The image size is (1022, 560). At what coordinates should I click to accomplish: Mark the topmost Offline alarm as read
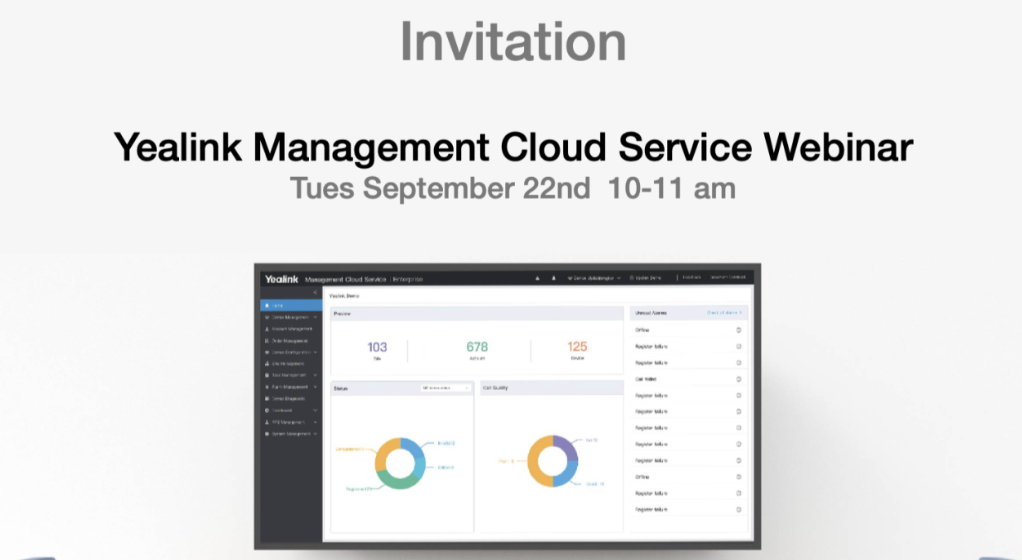[x=738, y=330]
